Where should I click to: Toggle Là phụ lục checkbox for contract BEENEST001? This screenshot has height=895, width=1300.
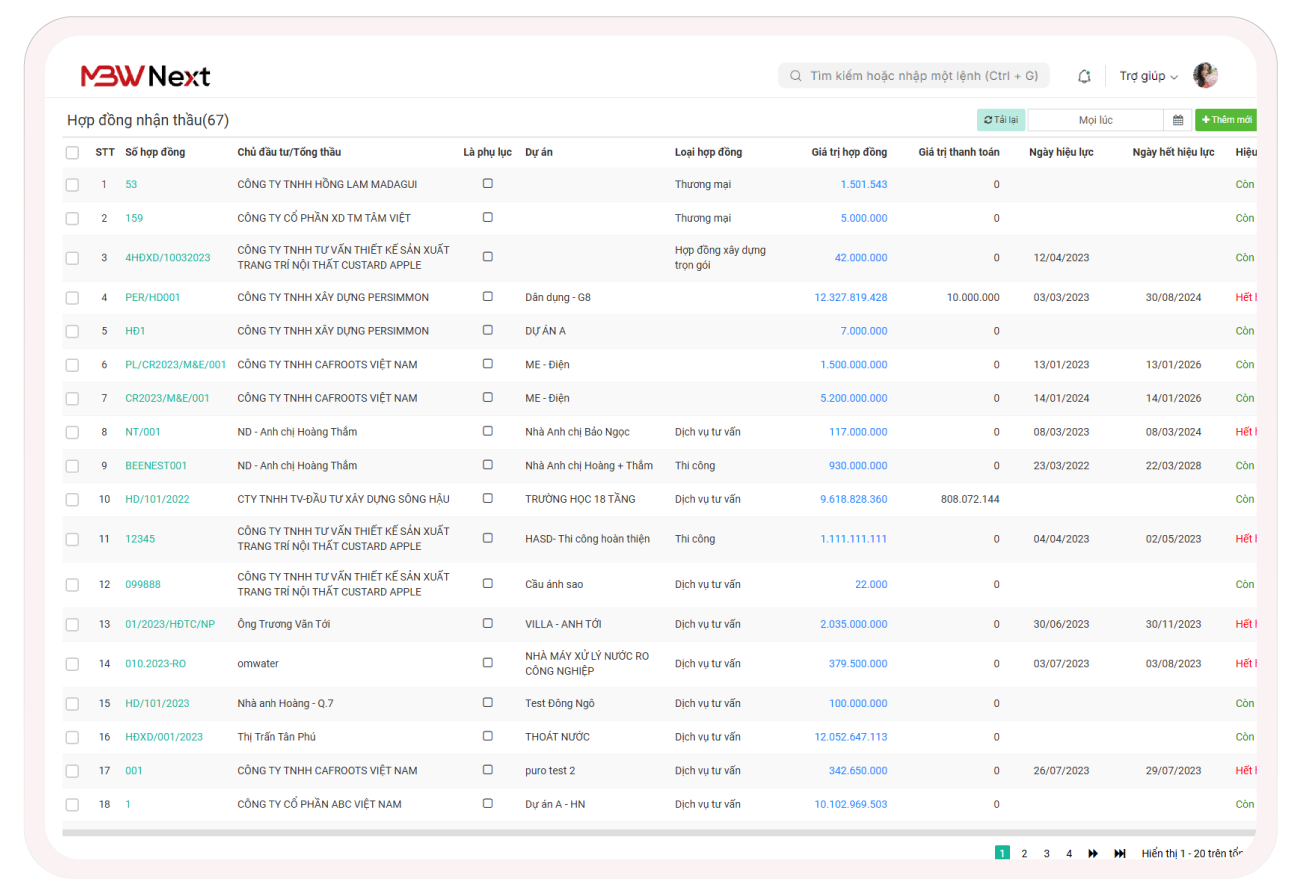(x=488, y=465)
